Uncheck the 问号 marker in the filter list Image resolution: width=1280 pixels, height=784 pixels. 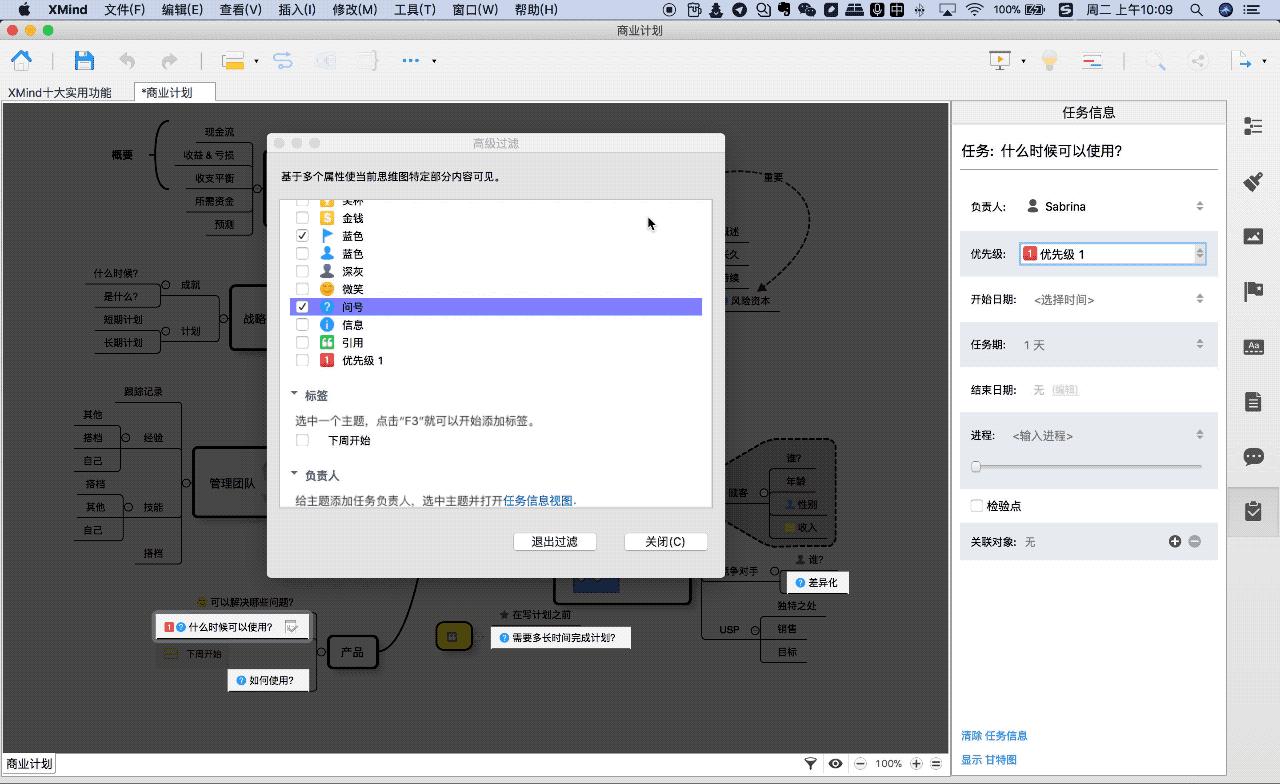pyautogui.click(x=302, y=306)
